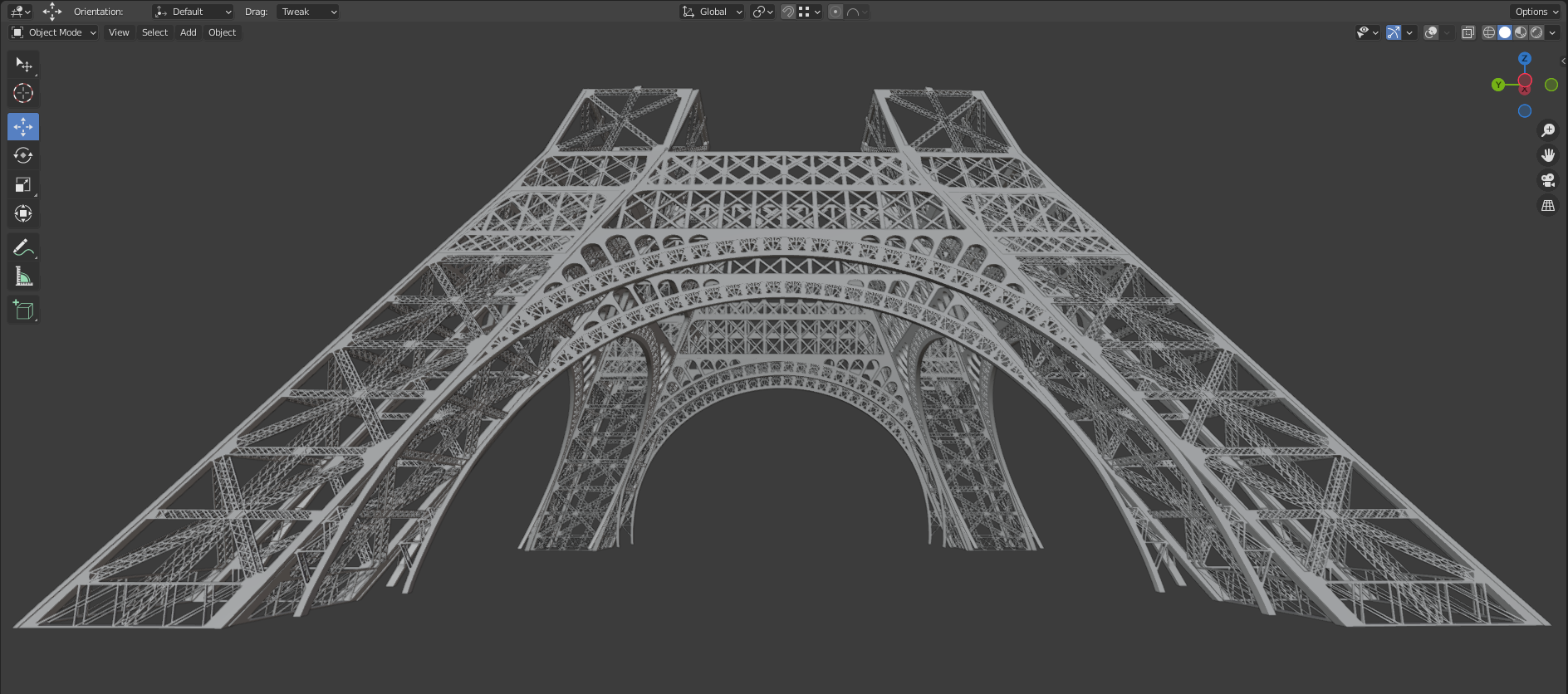
Task: Click the Options button
Action: point(1536,12)
